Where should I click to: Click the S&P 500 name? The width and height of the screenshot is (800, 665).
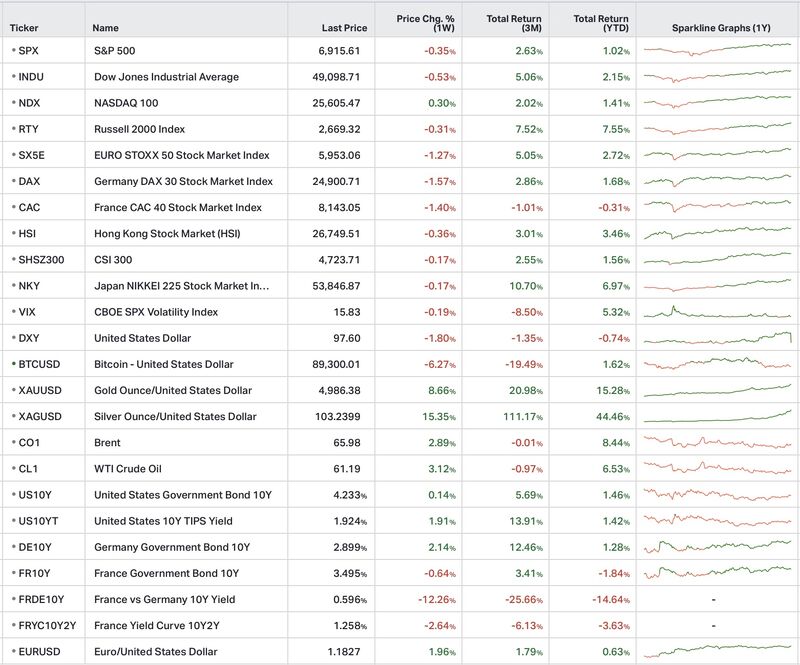(115, 51)
